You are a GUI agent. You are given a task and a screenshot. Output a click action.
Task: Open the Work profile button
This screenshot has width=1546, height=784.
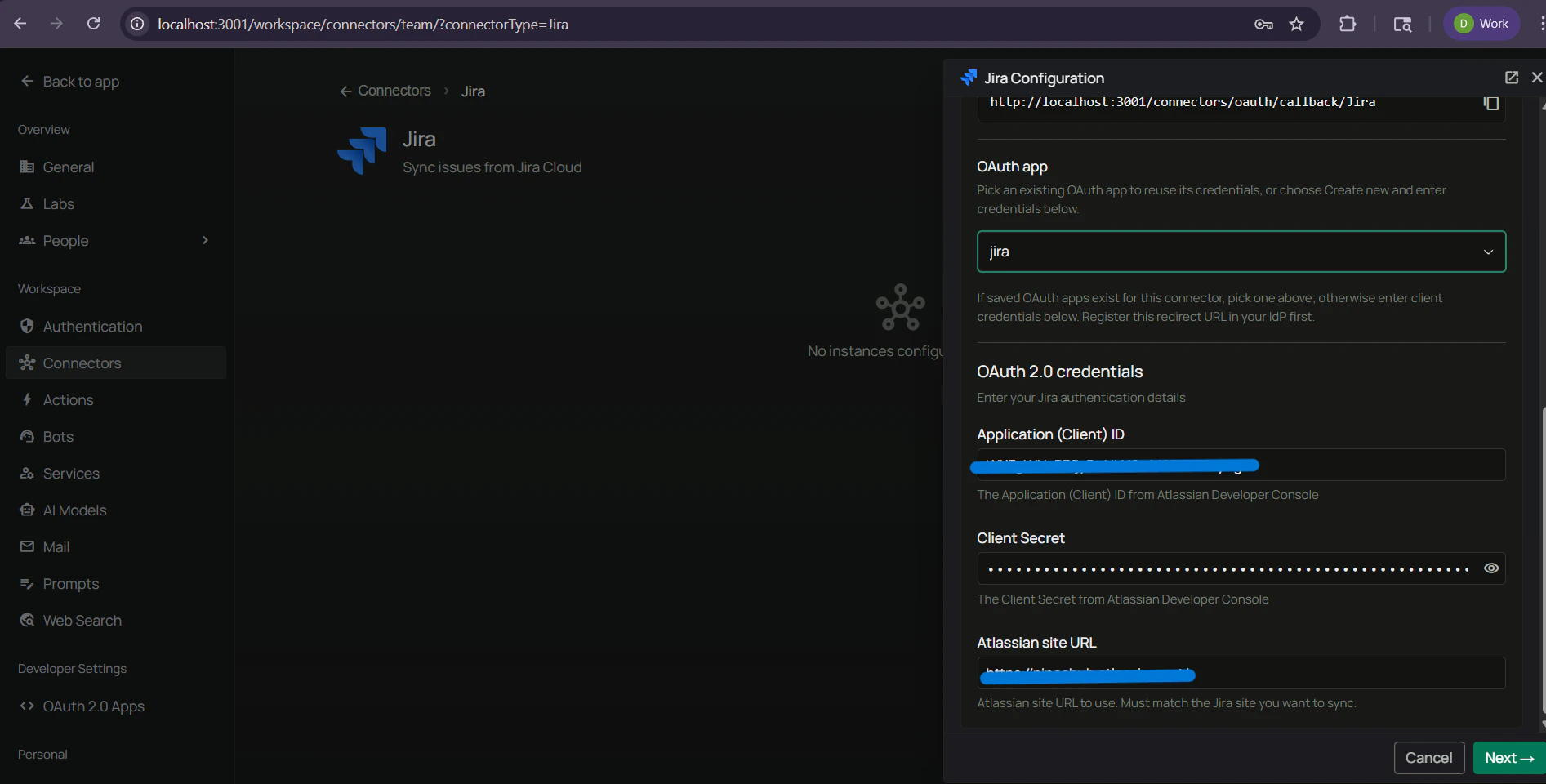tap(1481, 24)
